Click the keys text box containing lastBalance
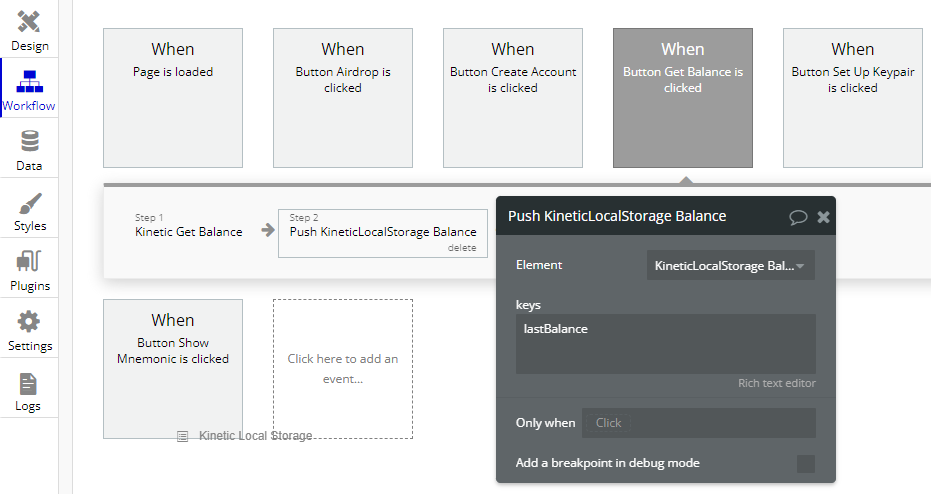Image resolution: width=931 pixels, height=494 pixels. [x=665, y=344]
